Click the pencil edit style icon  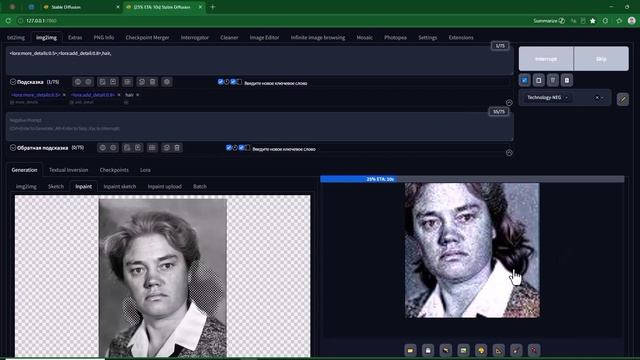pyautogui.click(x=623, y=99)
